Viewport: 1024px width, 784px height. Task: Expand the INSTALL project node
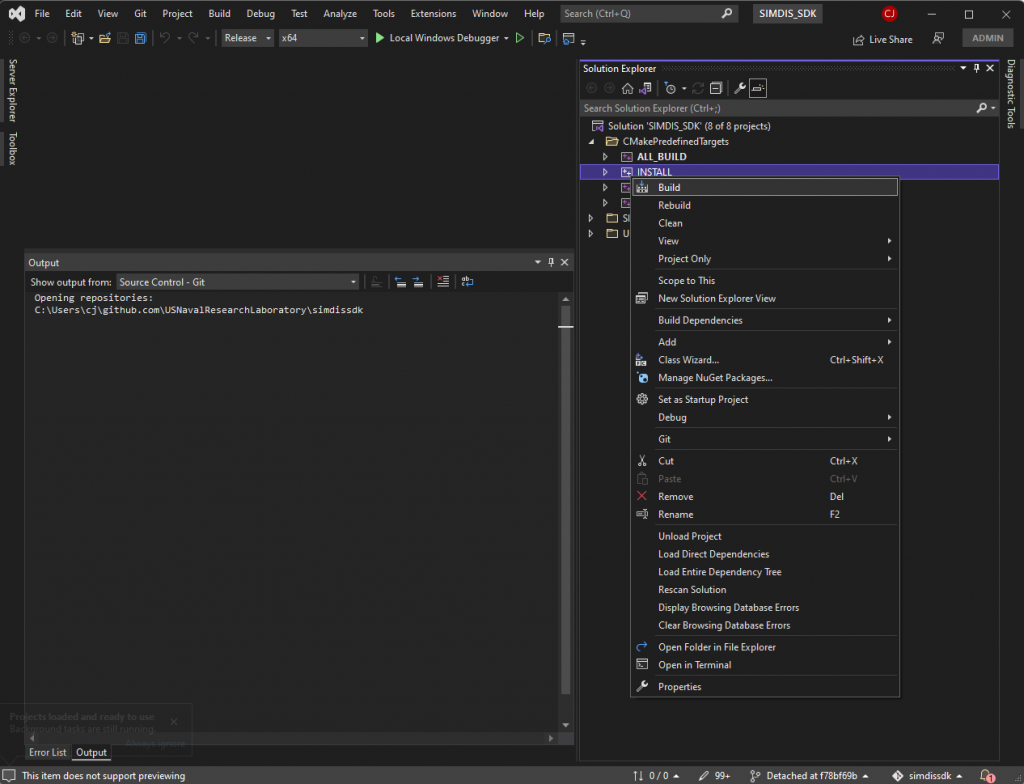[605, 172]
